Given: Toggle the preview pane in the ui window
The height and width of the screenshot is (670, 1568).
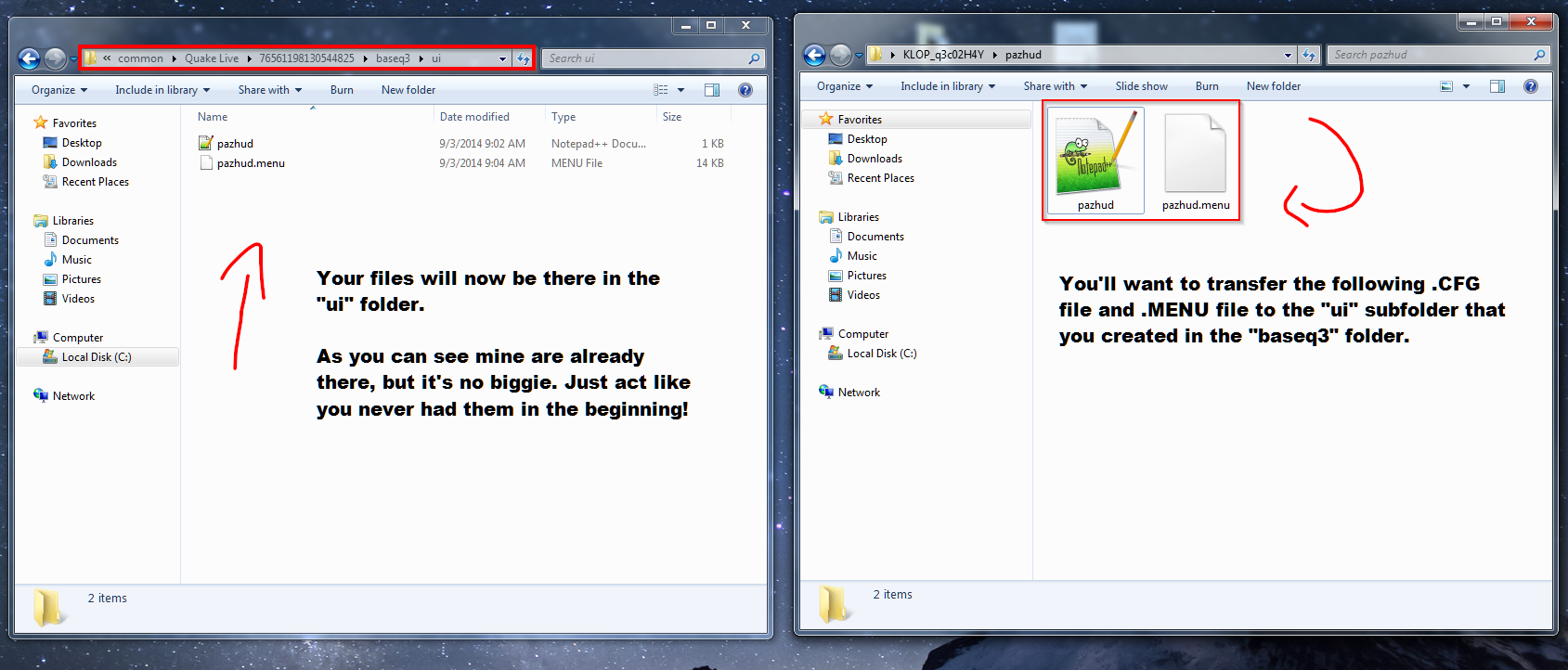Looking at the screenshot, I should 712,90.
